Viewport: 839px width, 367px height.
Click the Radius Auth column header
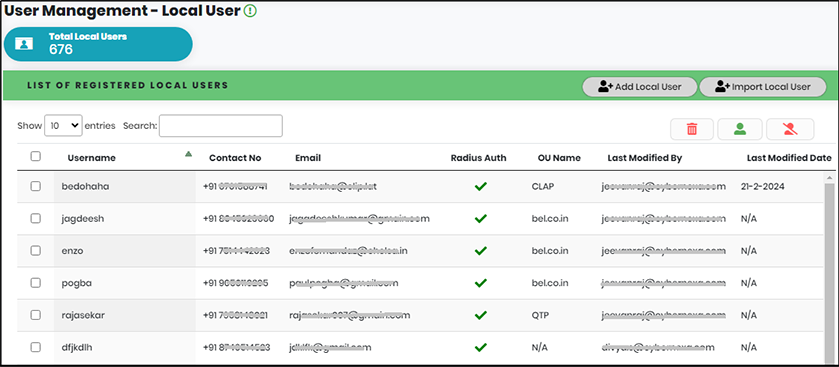478,158
